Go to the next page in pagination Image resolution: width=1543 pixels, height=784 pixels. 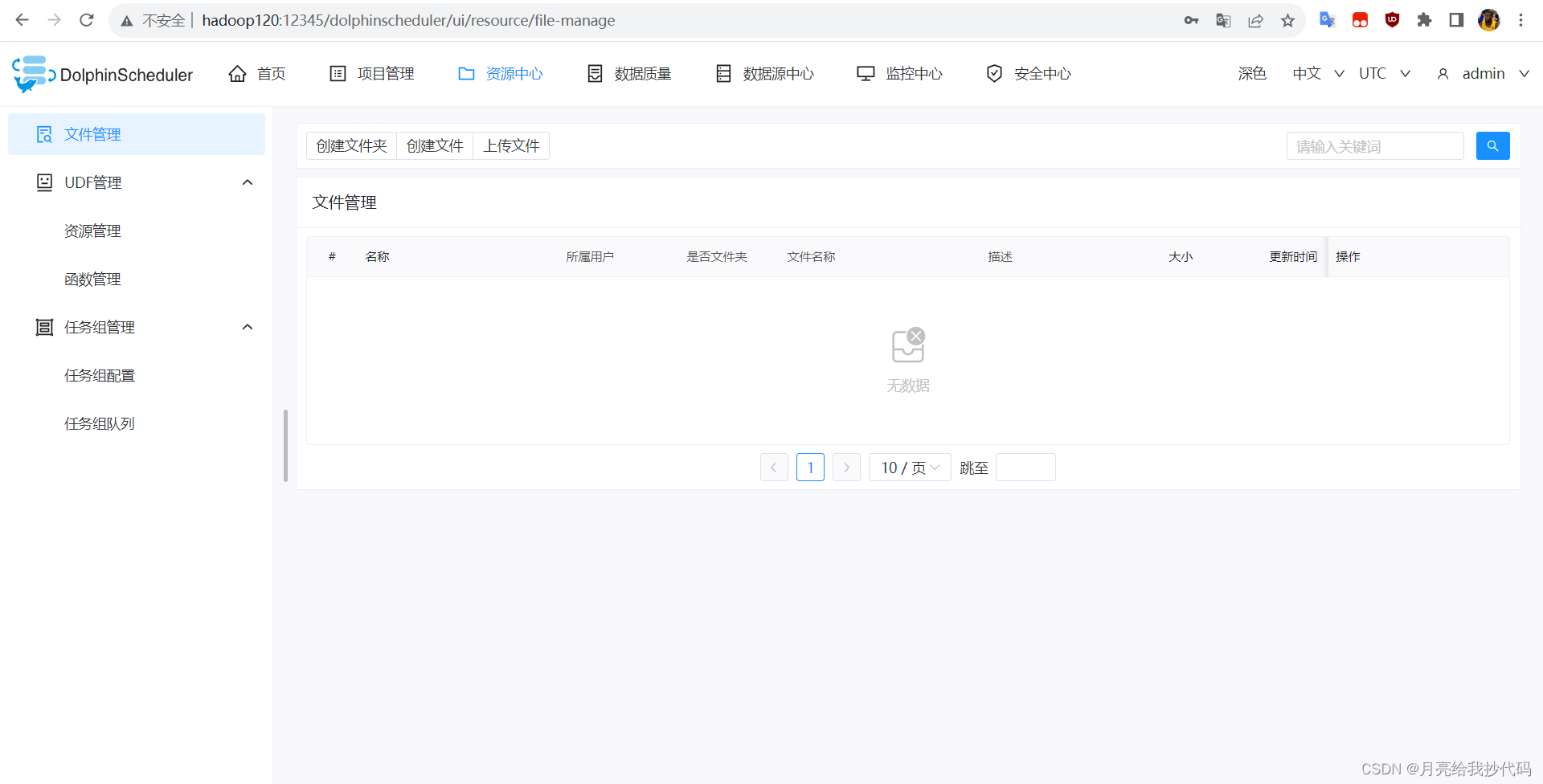[x=846, y=468]
